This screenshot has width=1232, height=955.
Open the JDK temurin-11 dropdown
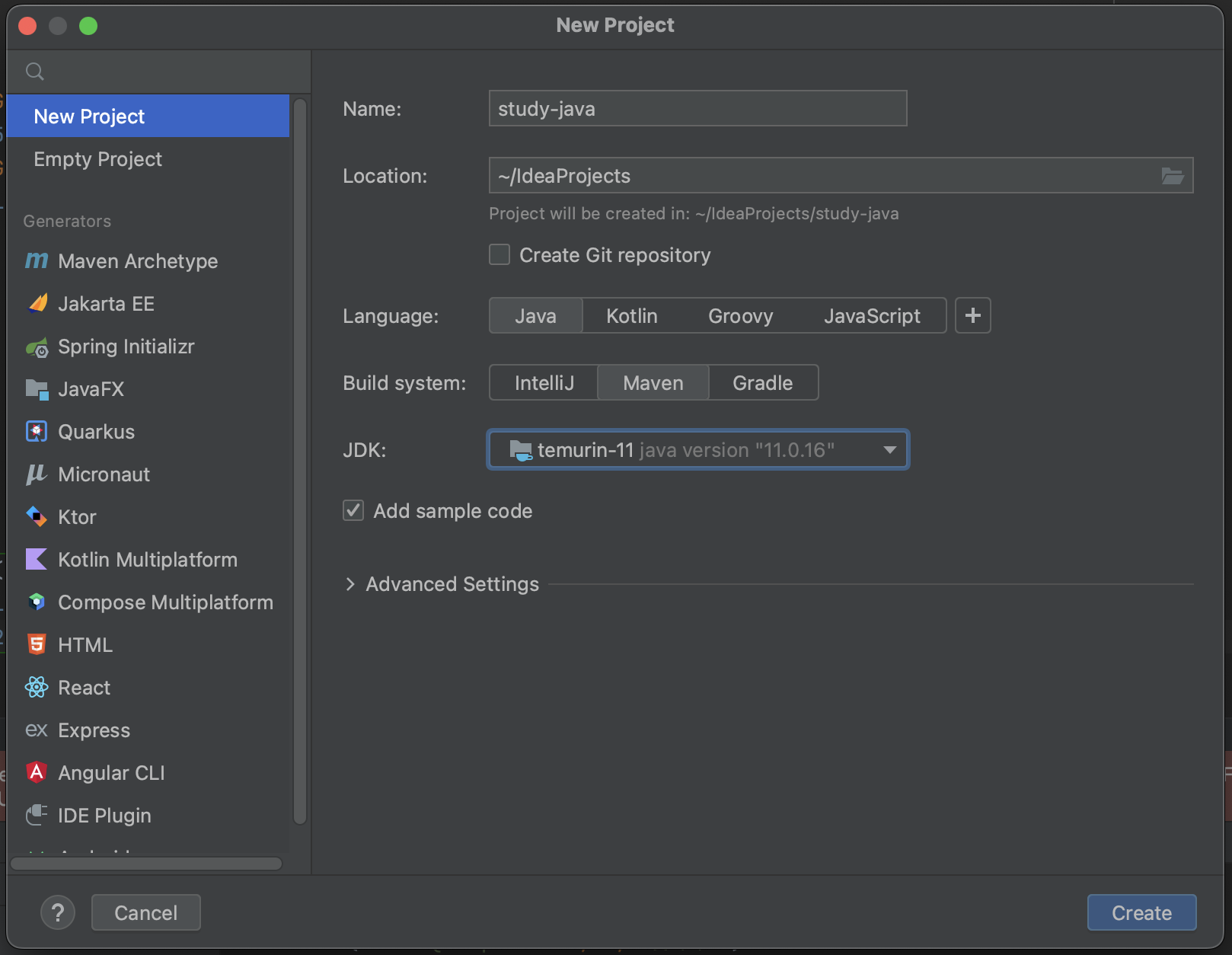(x=698, y=449)
